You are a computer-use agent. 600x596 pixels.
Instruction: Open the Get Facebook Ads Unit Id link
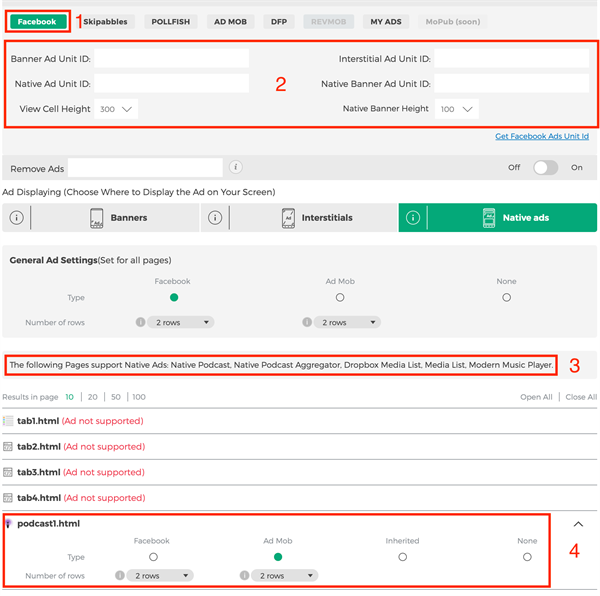[x=542, y=137]
